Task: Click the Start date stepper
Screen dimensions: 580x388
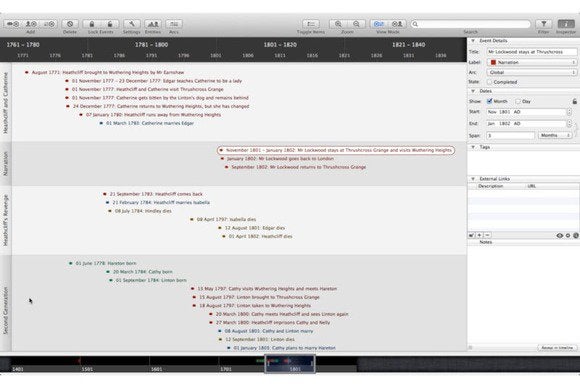Action: point(570,112)
